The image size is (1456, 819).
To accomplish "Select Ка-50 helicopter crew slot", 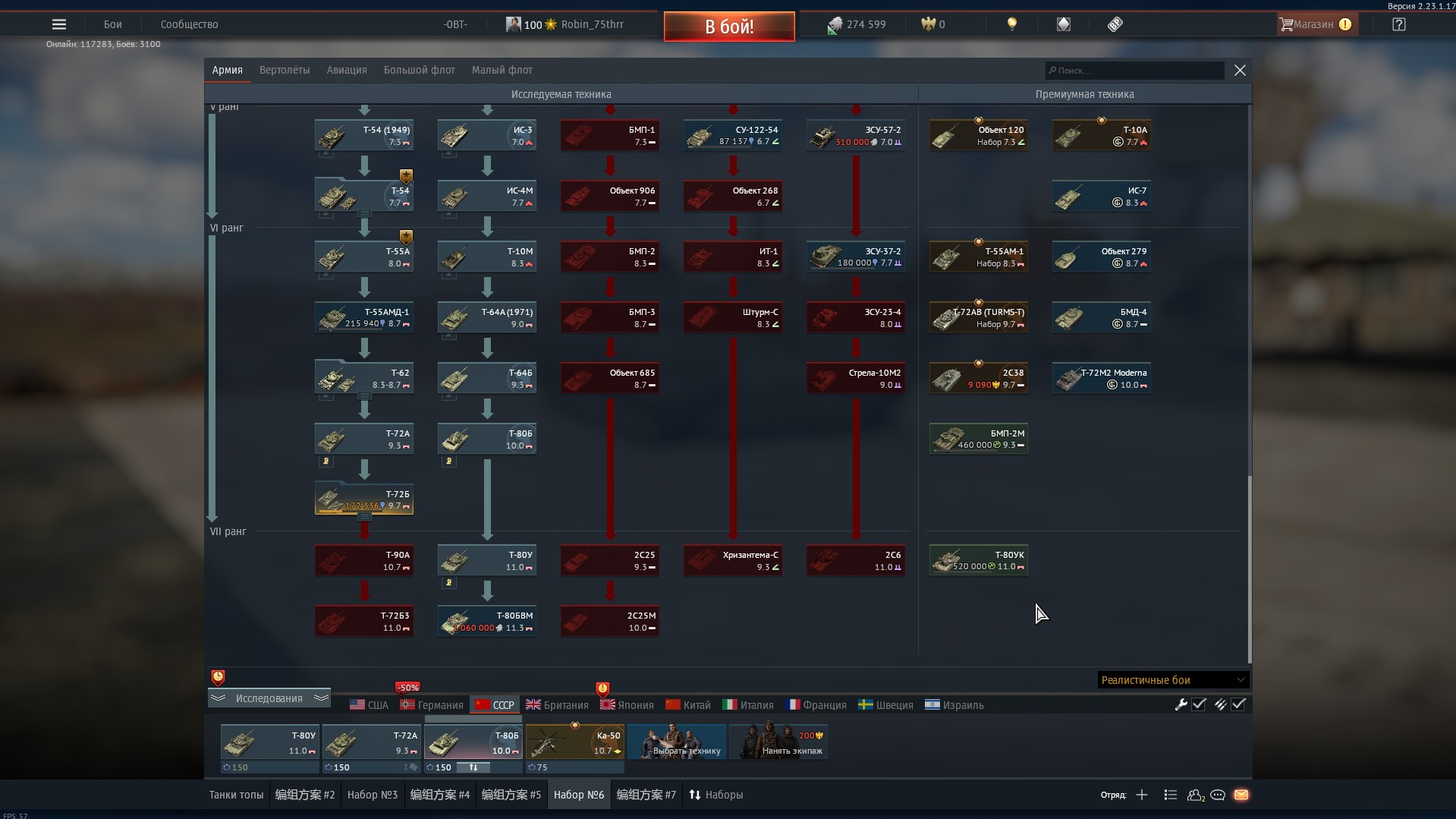I will (575, 742).
